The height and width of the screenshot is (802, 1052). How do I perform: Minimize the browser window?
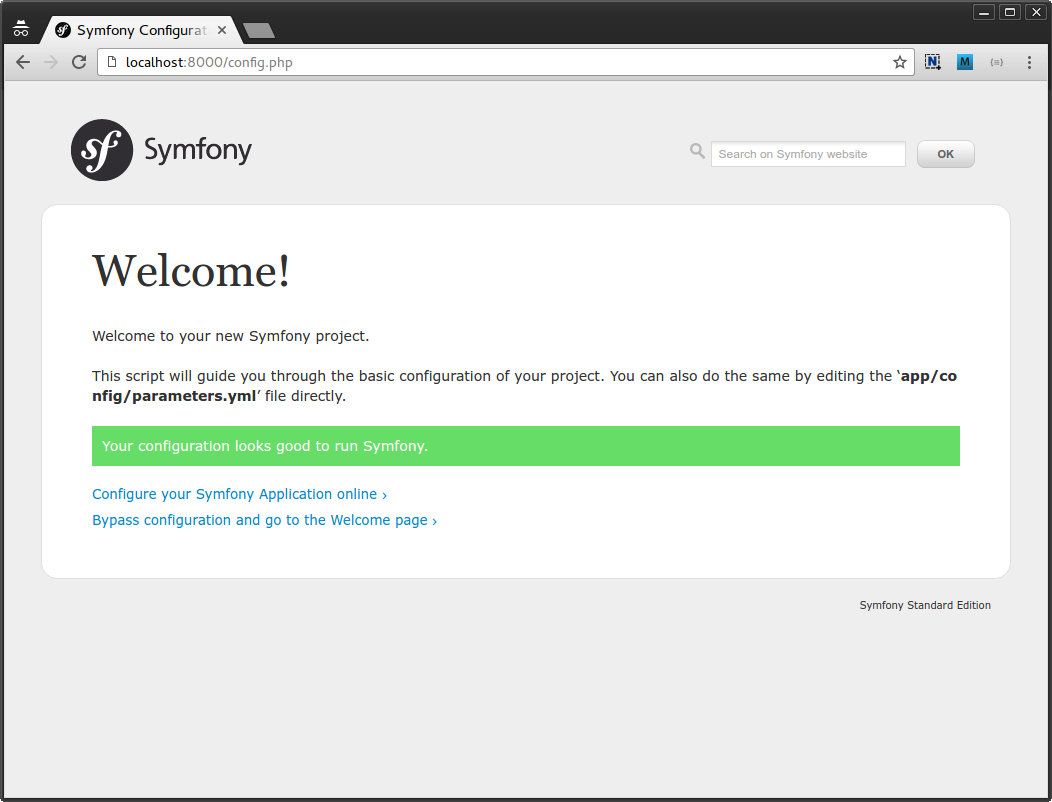pos(984,12)
